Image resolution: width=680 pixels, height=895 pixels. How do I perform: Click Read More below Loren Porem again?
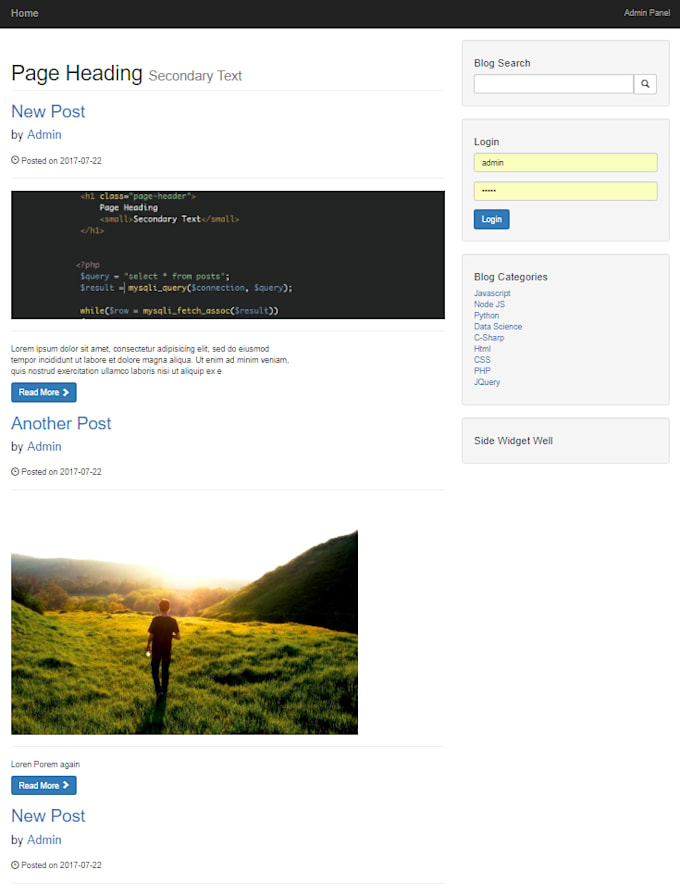click(43, 785)
